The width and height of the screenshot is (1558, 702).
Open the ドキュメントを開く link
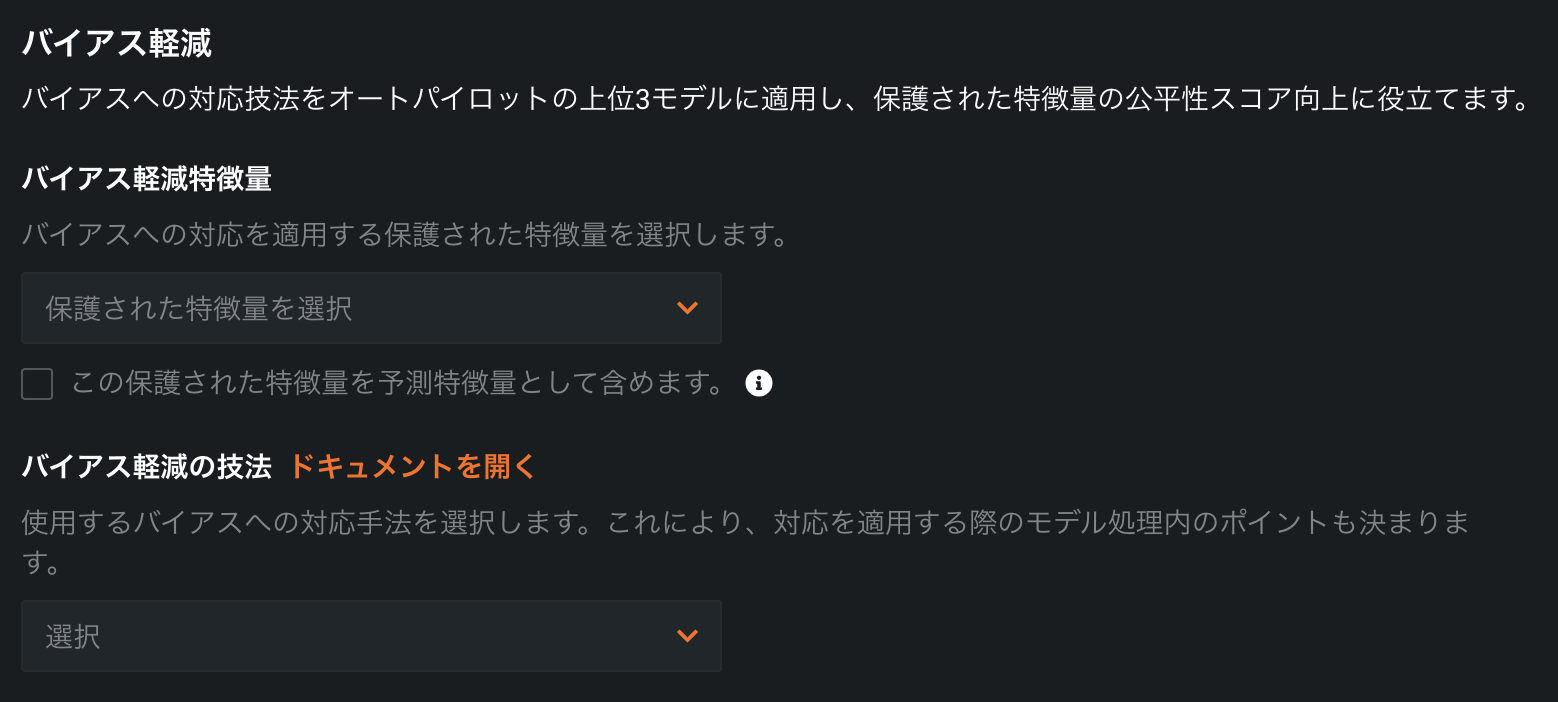pos(412,466)
